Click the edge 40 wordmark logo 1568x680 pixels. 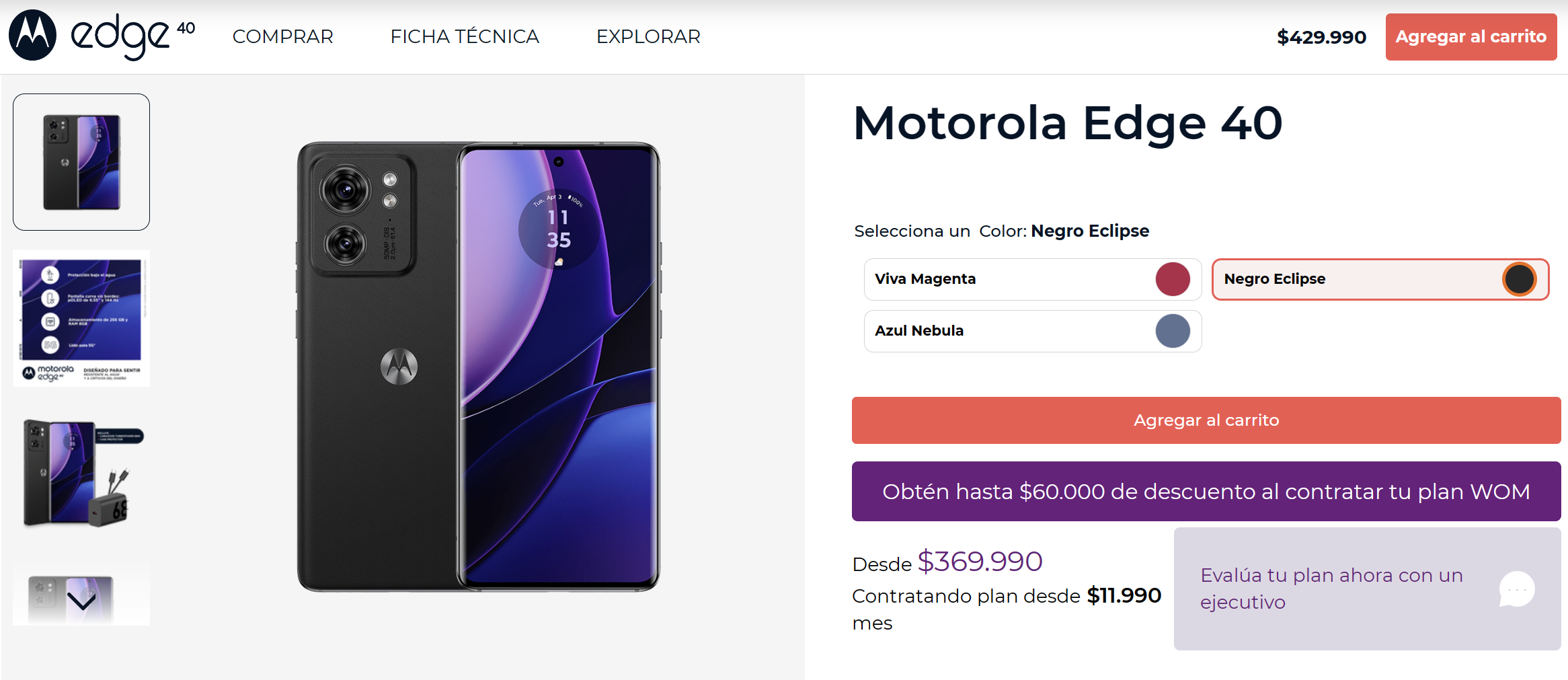pyautogui.click(x=132, y=37)
